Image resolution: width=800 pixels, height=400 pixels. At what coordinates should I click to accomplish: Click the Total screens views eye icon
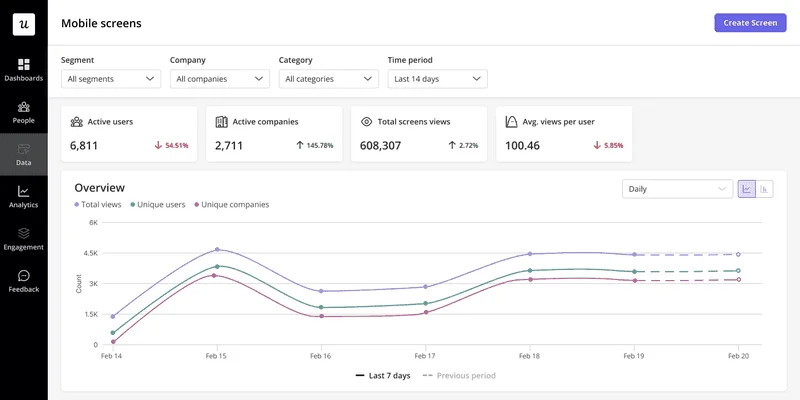pos(366,122)
